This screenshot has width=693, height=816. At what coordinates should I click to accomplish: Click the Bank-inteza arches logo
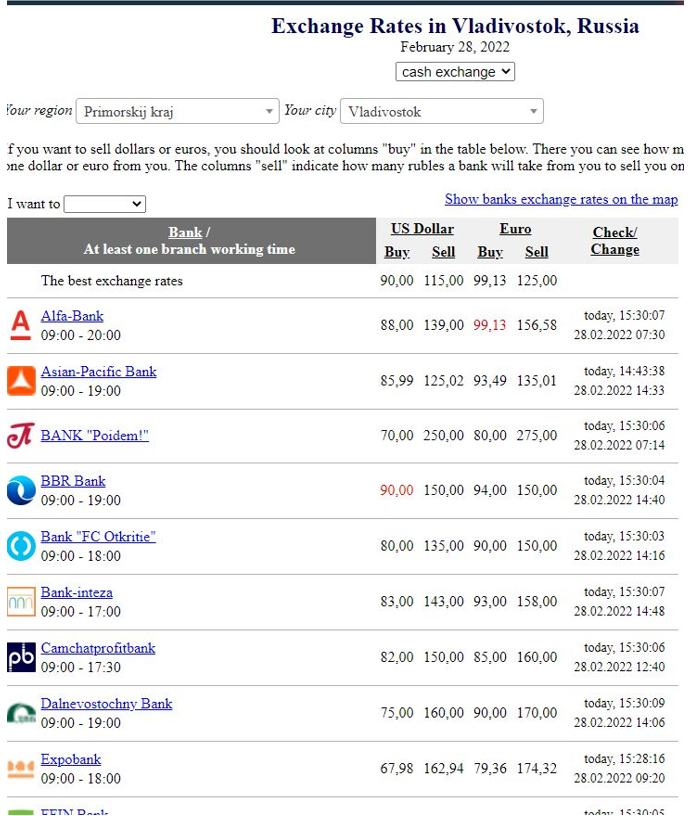[21, 602]
